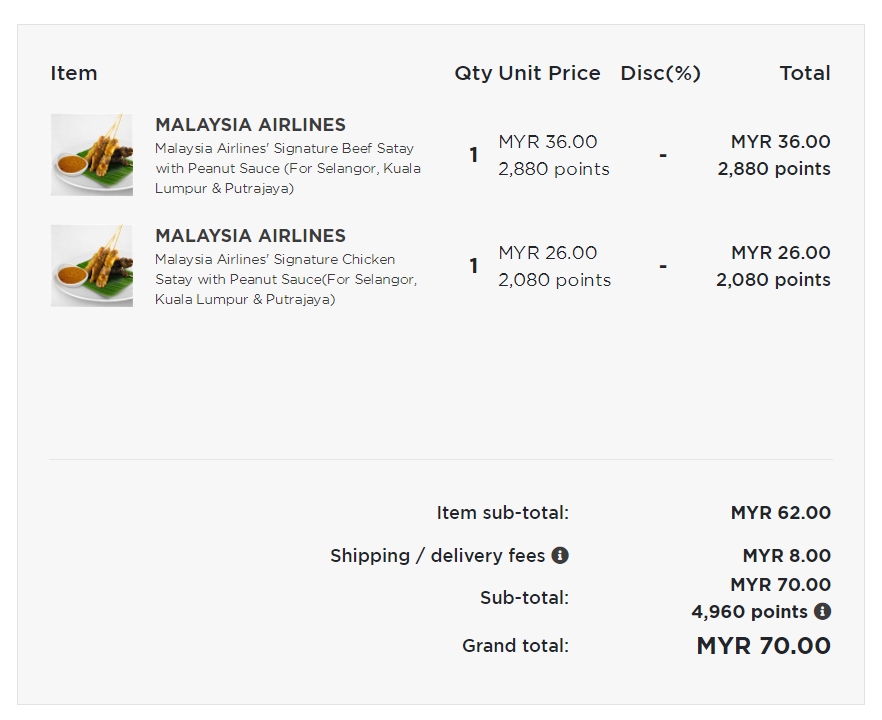
Task: Click the Qty column header
Action: [x=473, y=73]
